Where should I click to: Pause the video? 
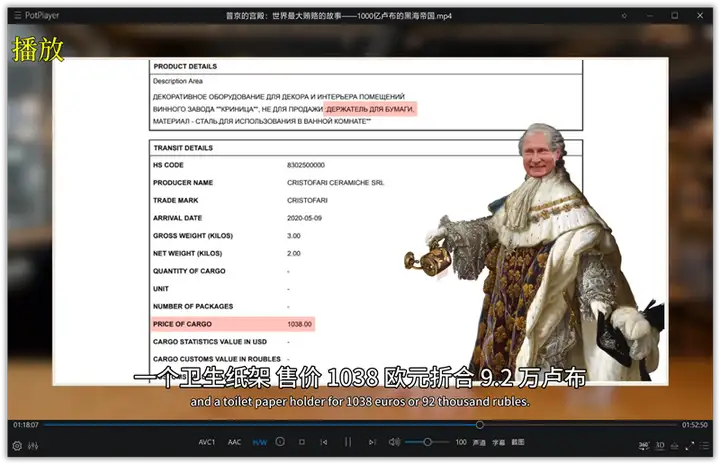pos(348,442)
